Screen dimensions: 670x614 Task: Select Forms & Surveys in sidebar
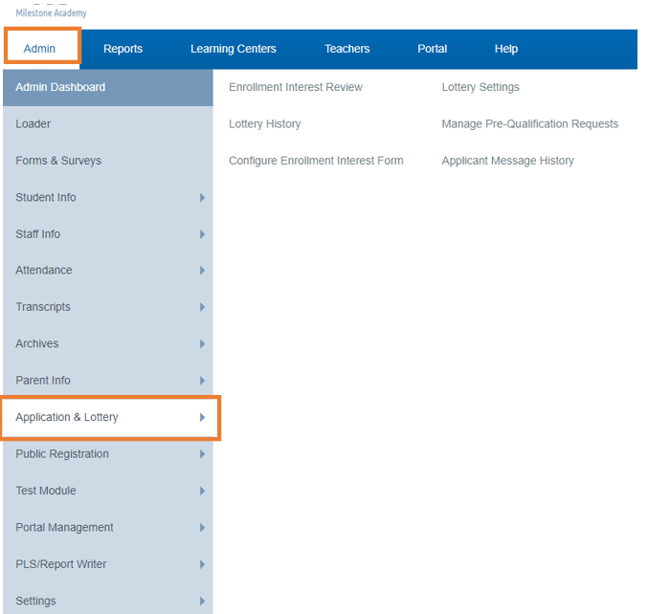[58, 161]
